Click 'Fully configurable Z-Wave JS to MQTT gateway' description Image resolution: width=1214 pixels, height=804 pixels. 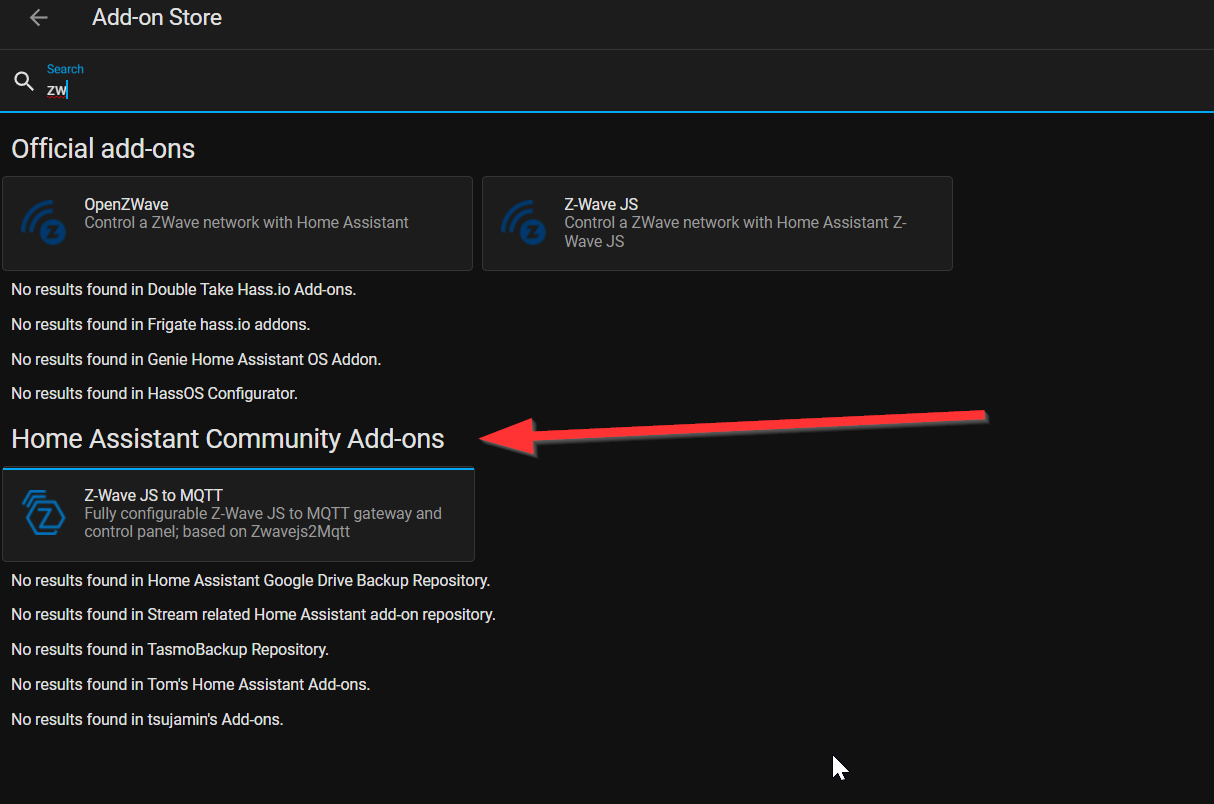point(263,523)
